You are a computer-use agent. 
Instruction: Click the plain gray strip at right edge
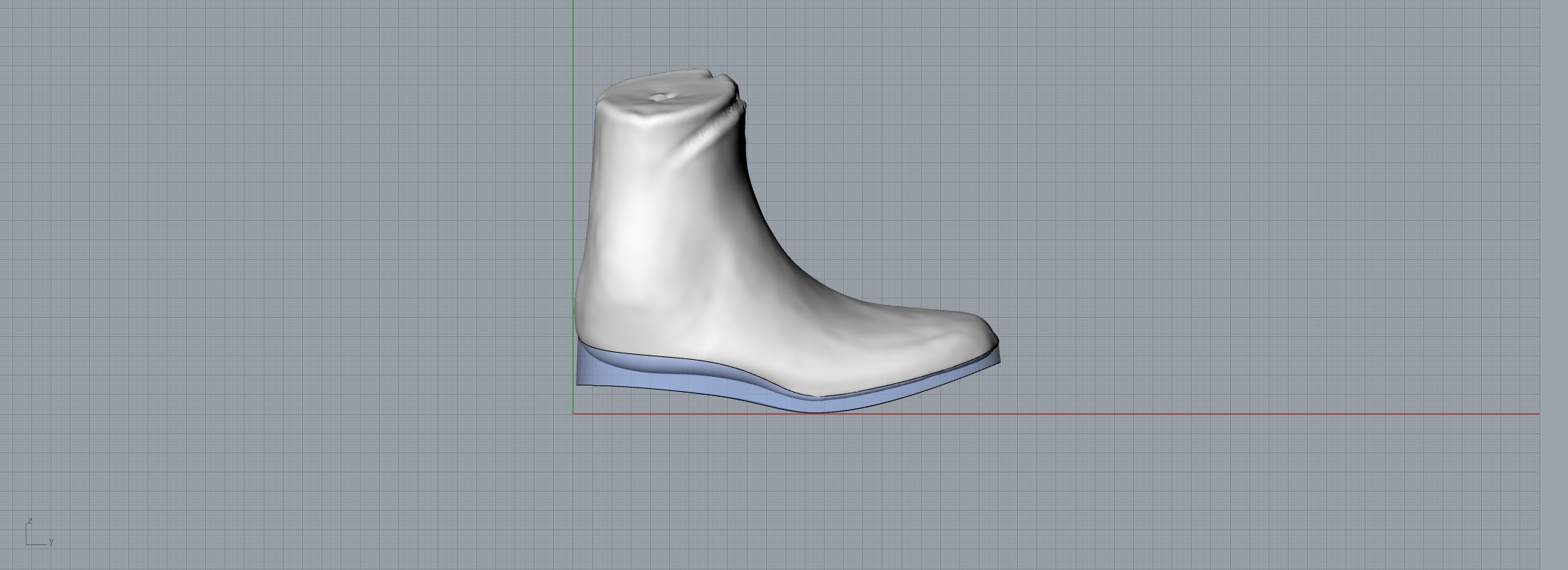pyautogui.click(x=1554, y=285)
